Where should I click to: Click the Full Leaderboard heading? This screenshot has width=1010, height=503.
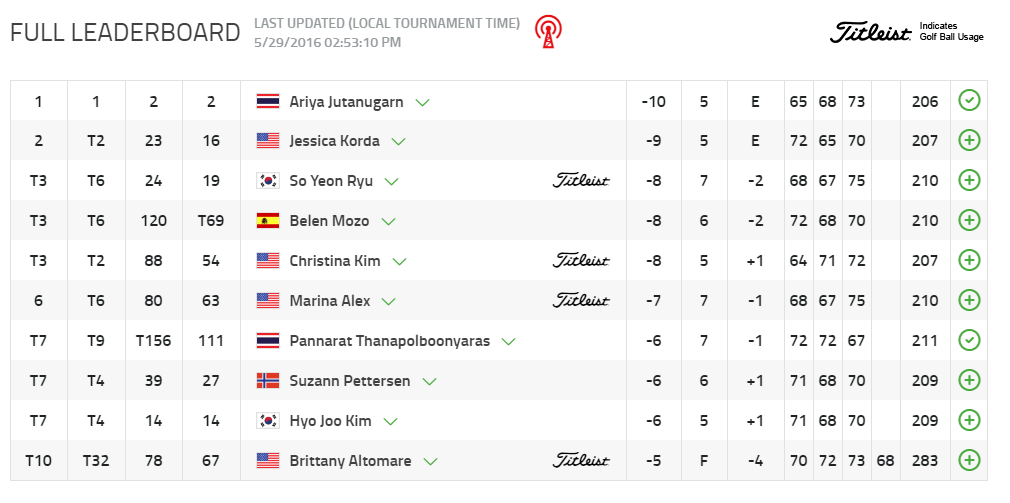[x=125, y=32]
